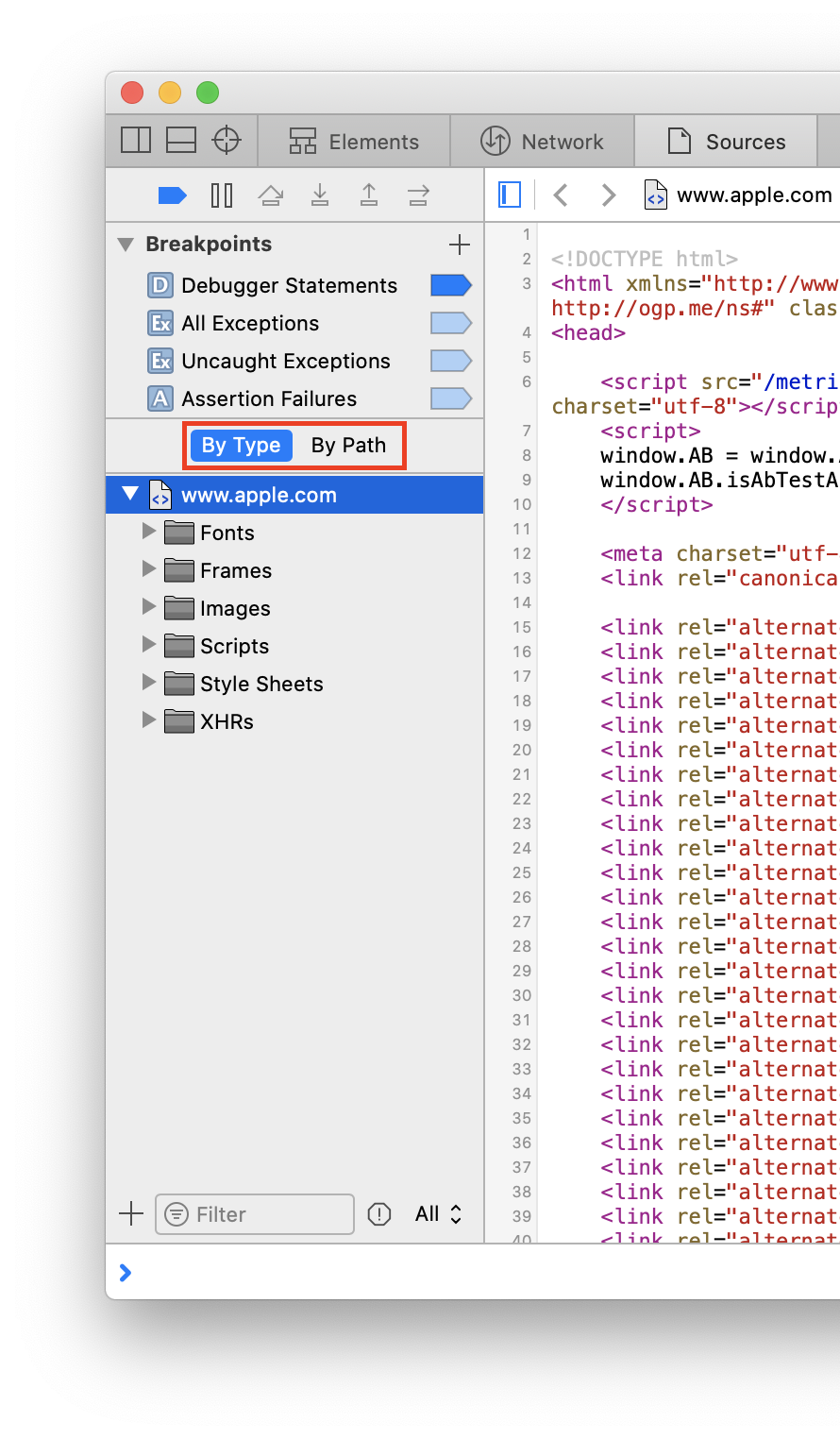Click the step into debugger icon
840x1439 pixels.
pyautogui.click(x=320, y=195)
